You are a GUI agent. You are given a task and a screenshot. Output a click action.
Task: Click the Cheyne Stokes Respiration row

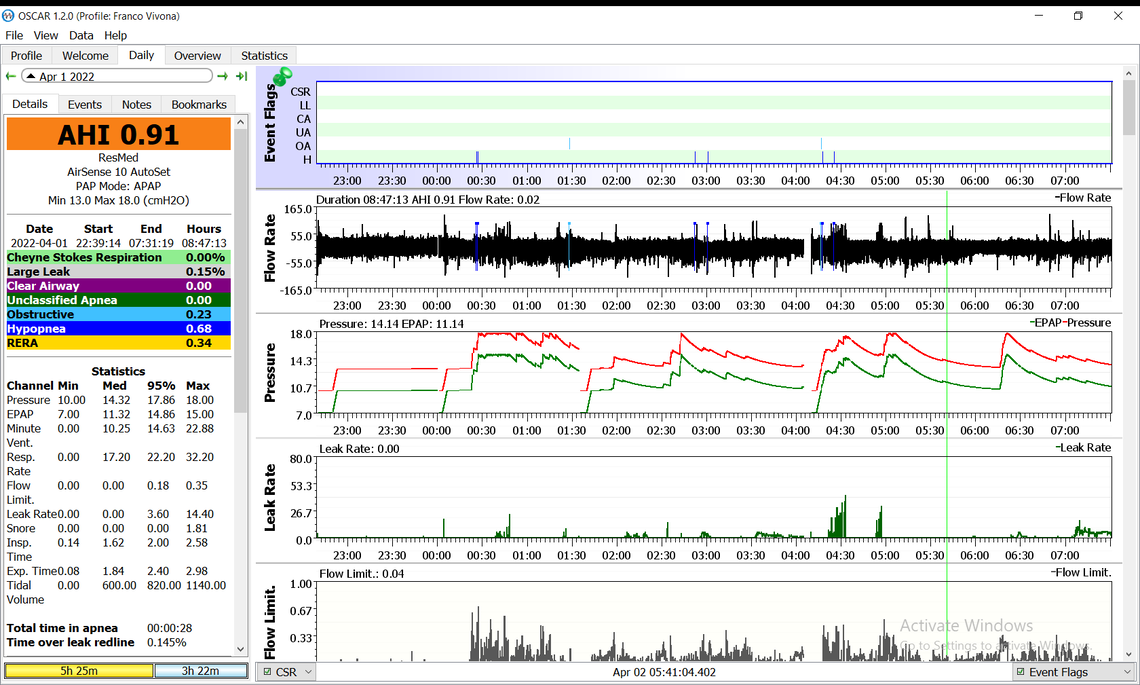point(119,257)
